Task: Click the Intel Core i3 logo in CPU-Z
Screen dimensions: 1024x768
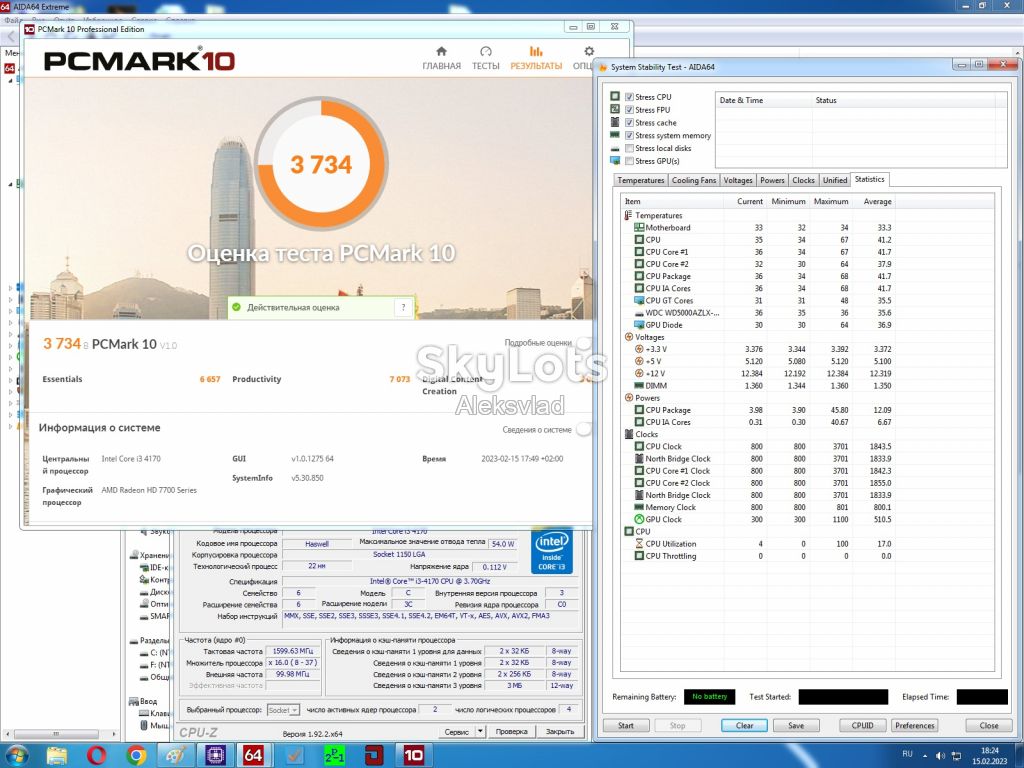Action: click(x=552, y=551)
